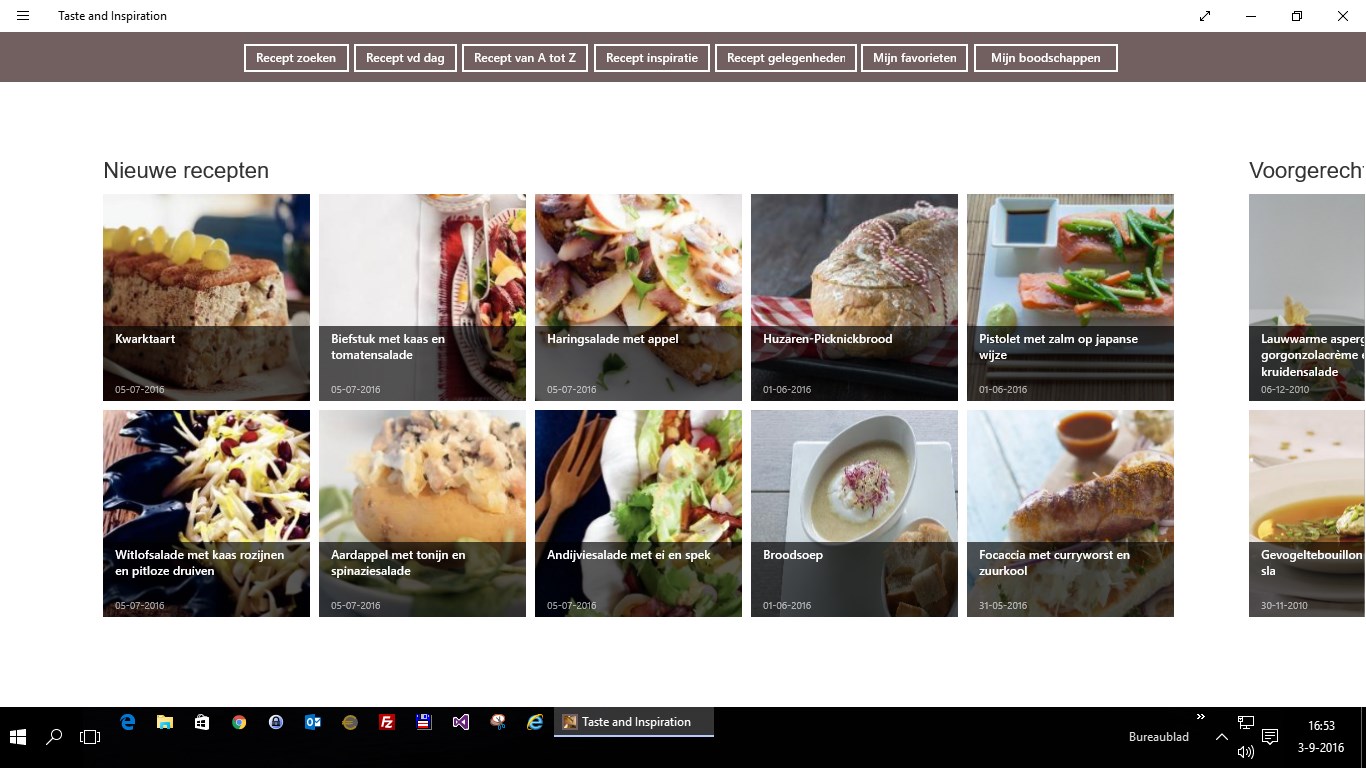Open Focaccia met curryworst en zuurkool

(1070, 513)
